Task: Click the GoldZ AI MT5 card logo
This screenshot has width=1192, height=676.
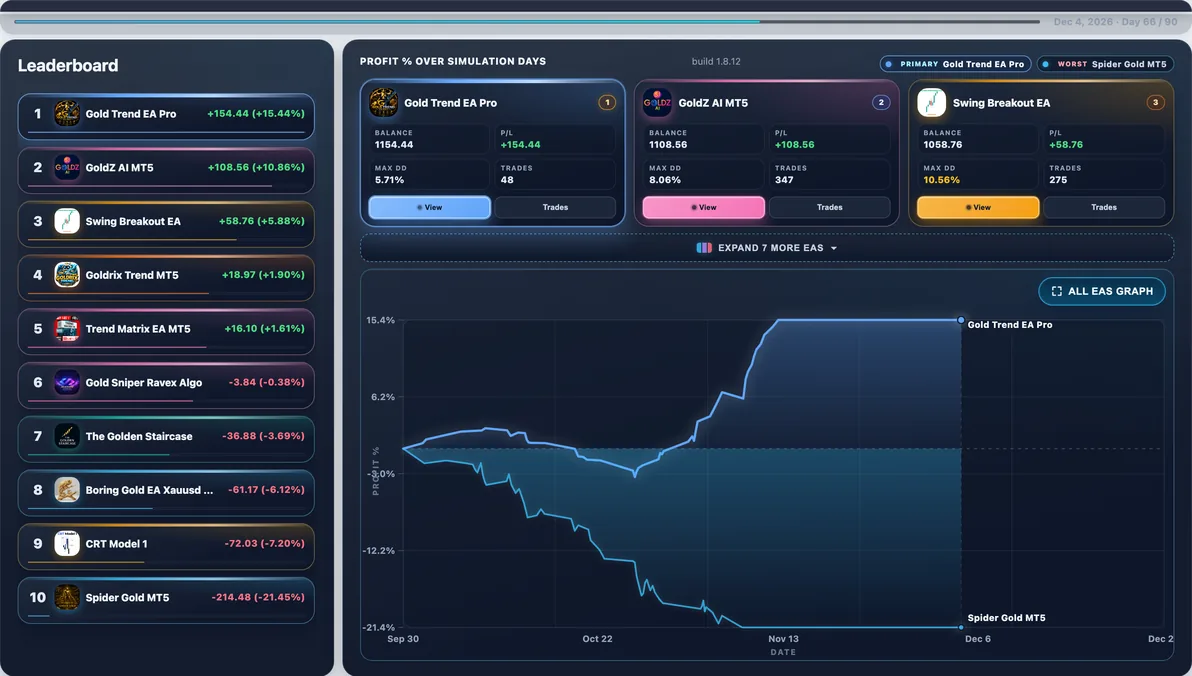Action: [658, 102]
